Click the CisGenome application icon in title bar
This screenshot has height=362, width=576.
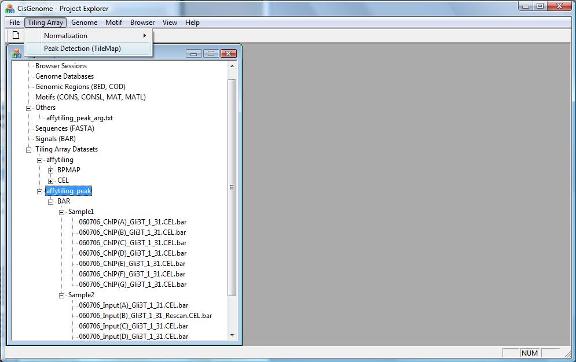coord(10,8)
